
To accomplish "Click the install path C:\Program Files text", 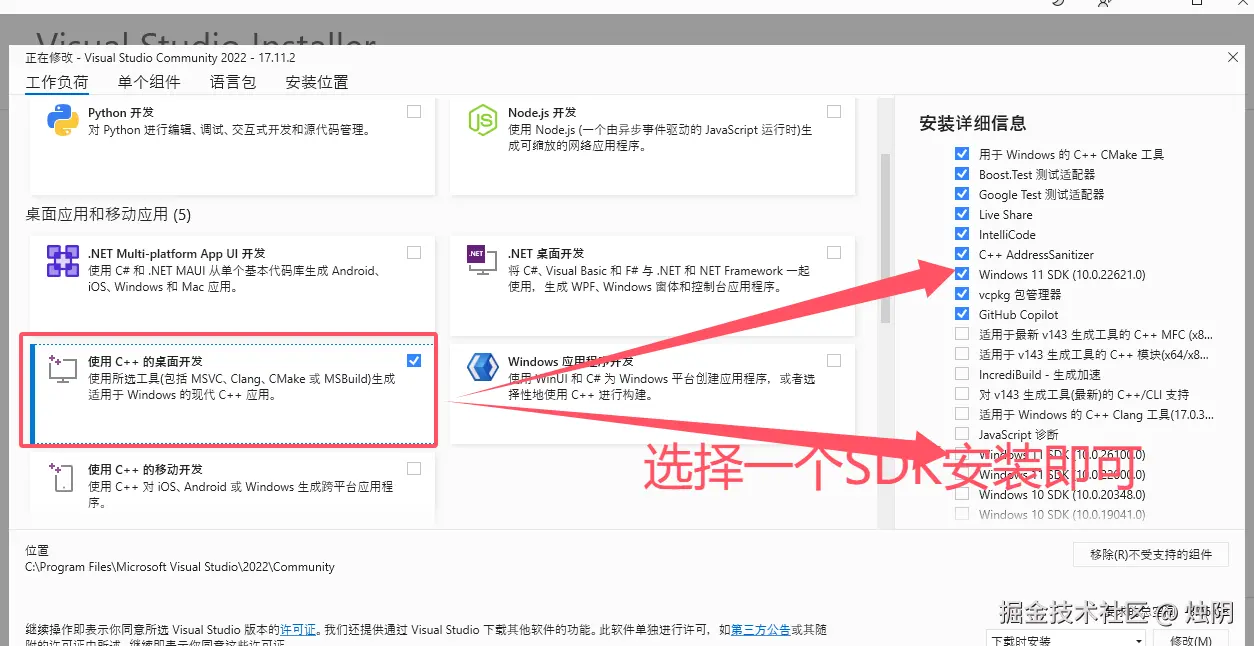I will [x=180, y=567].
